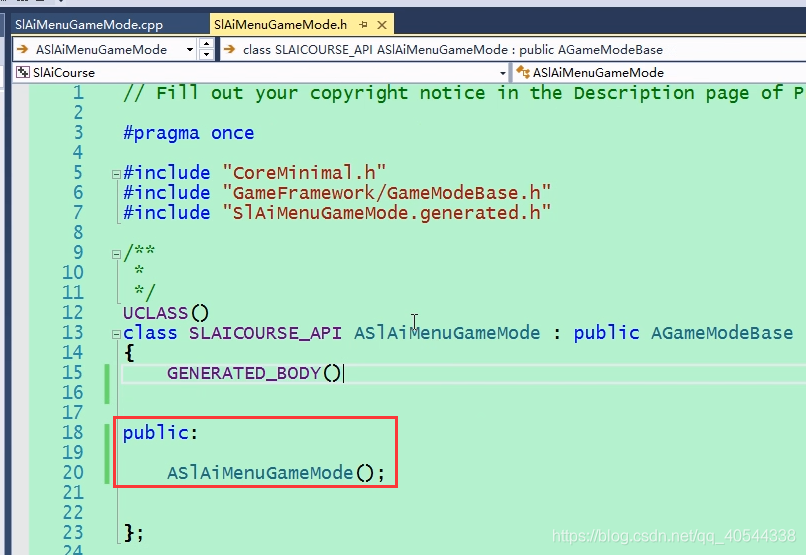Click the "CoreMinimal.h" include string
This screenshot has height=555, width=806.
pos(304,173)
